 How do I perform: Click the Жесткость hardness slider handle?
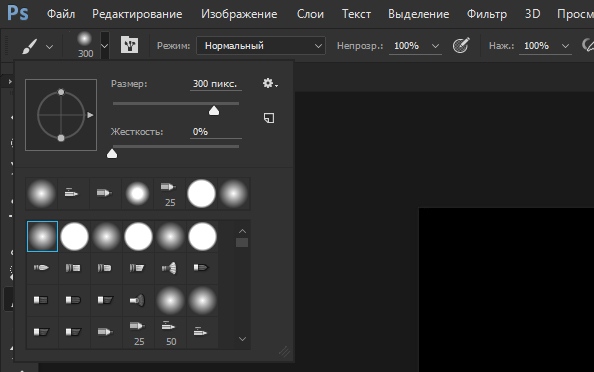click(x=112, y=153)
